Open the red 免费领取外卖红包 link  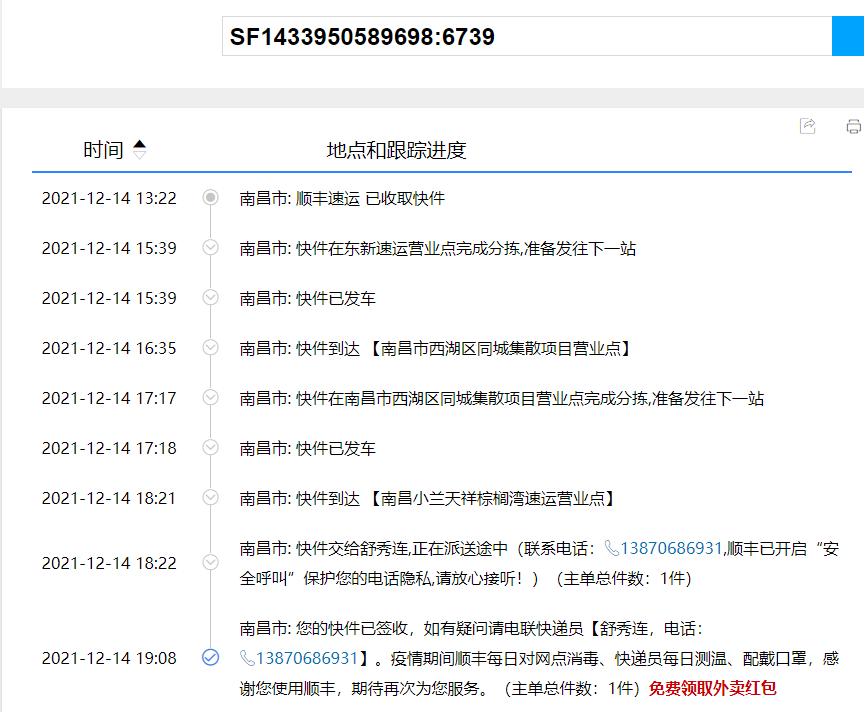712,688
